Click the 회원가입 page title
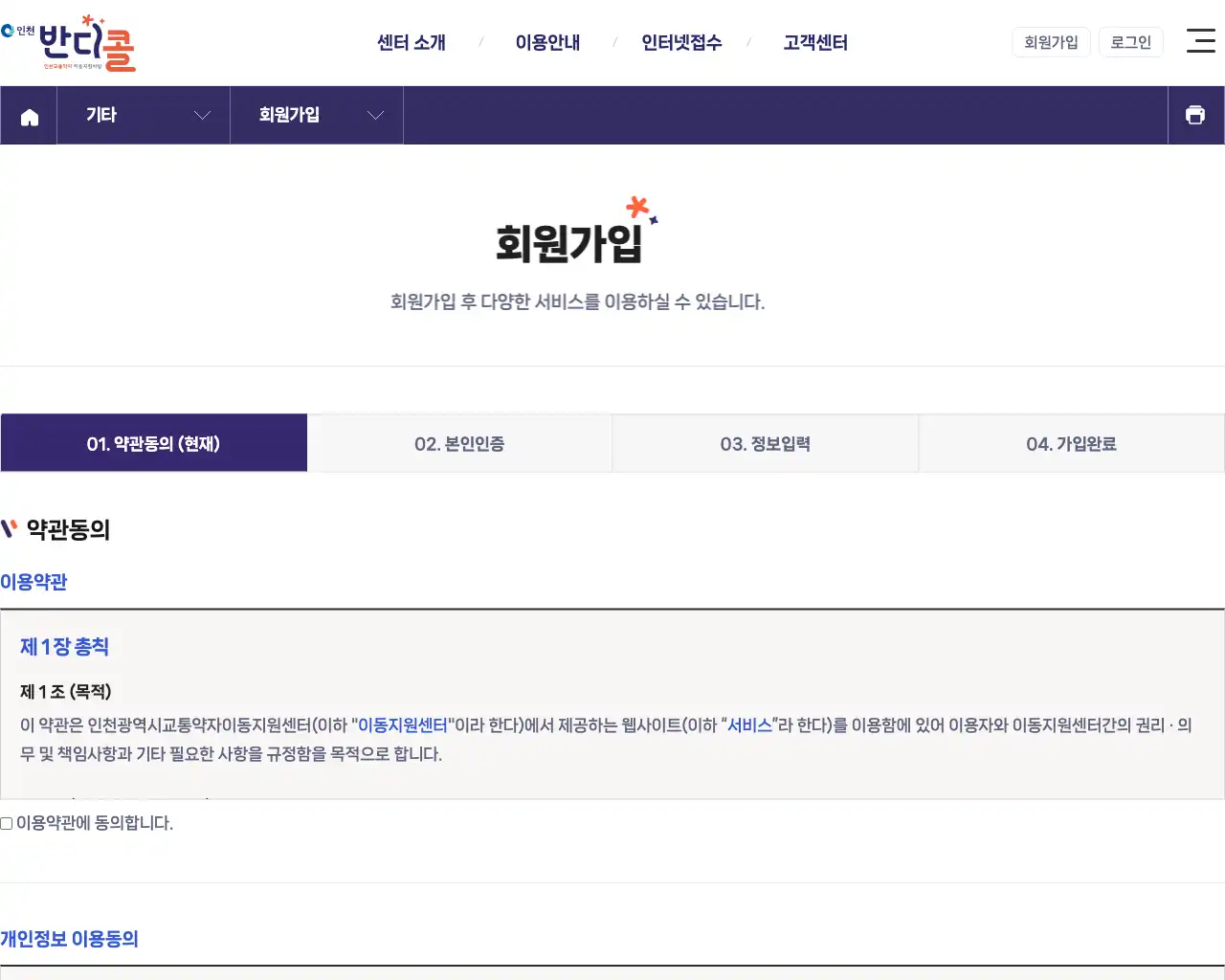Image resolution: width=1225 pixels, height=980 pixels. [568, 243]
